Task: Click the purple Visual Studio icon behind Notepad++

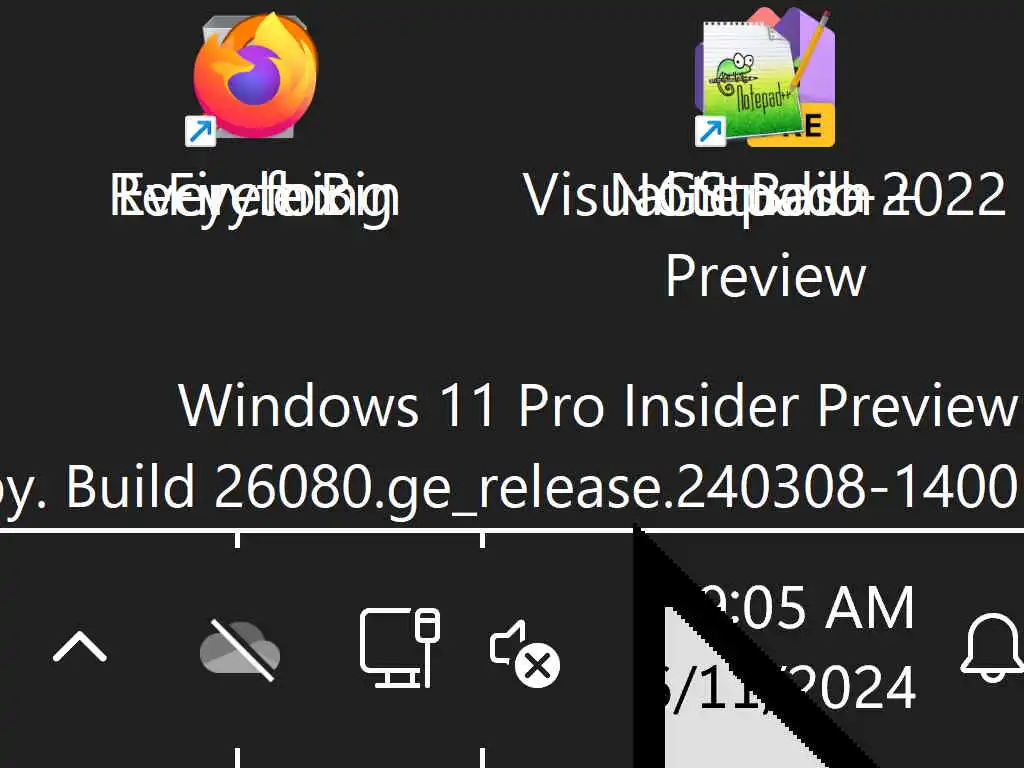Action: point(814,51)
